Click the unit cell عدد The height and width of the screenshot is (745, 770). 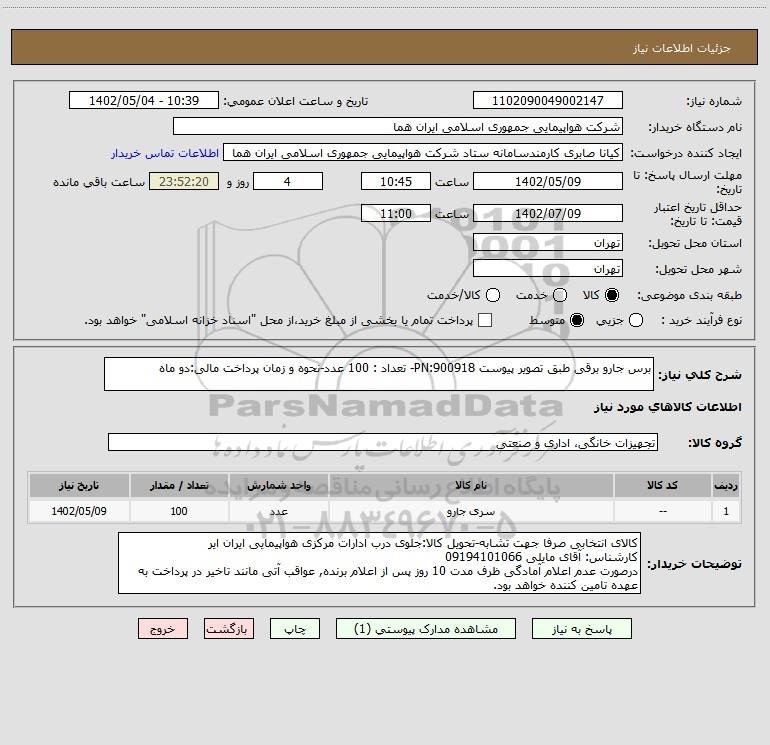tap(278, 511)
